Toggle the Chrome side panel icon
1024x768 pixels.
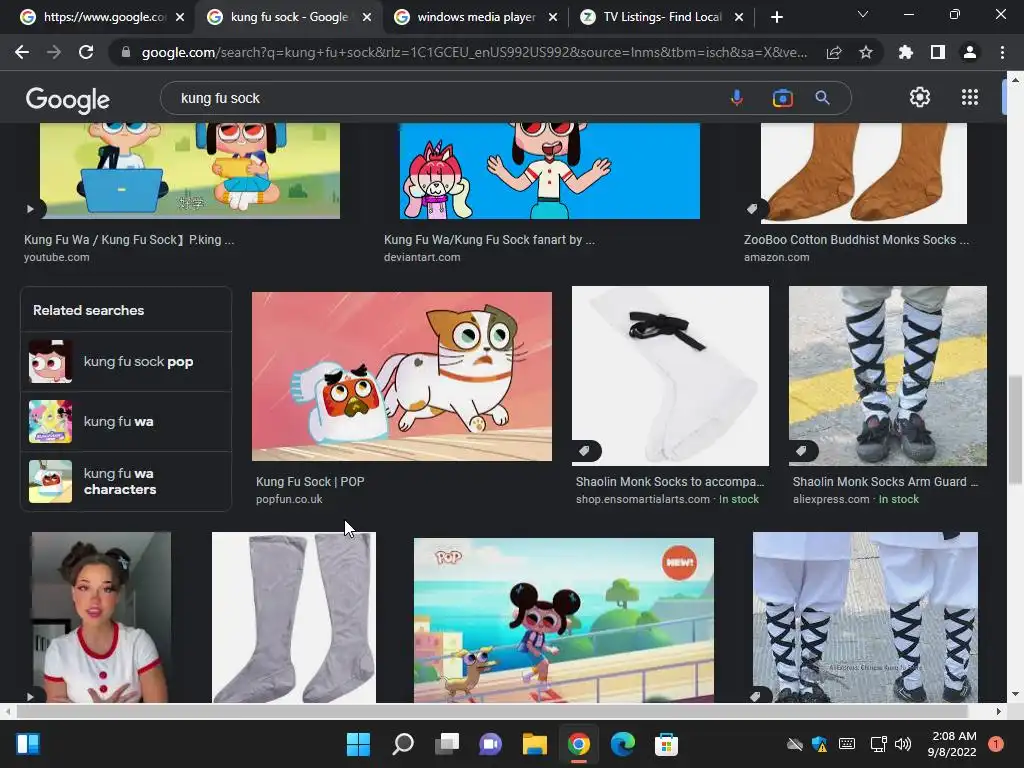pyautogui.click(x=938, y=52)
